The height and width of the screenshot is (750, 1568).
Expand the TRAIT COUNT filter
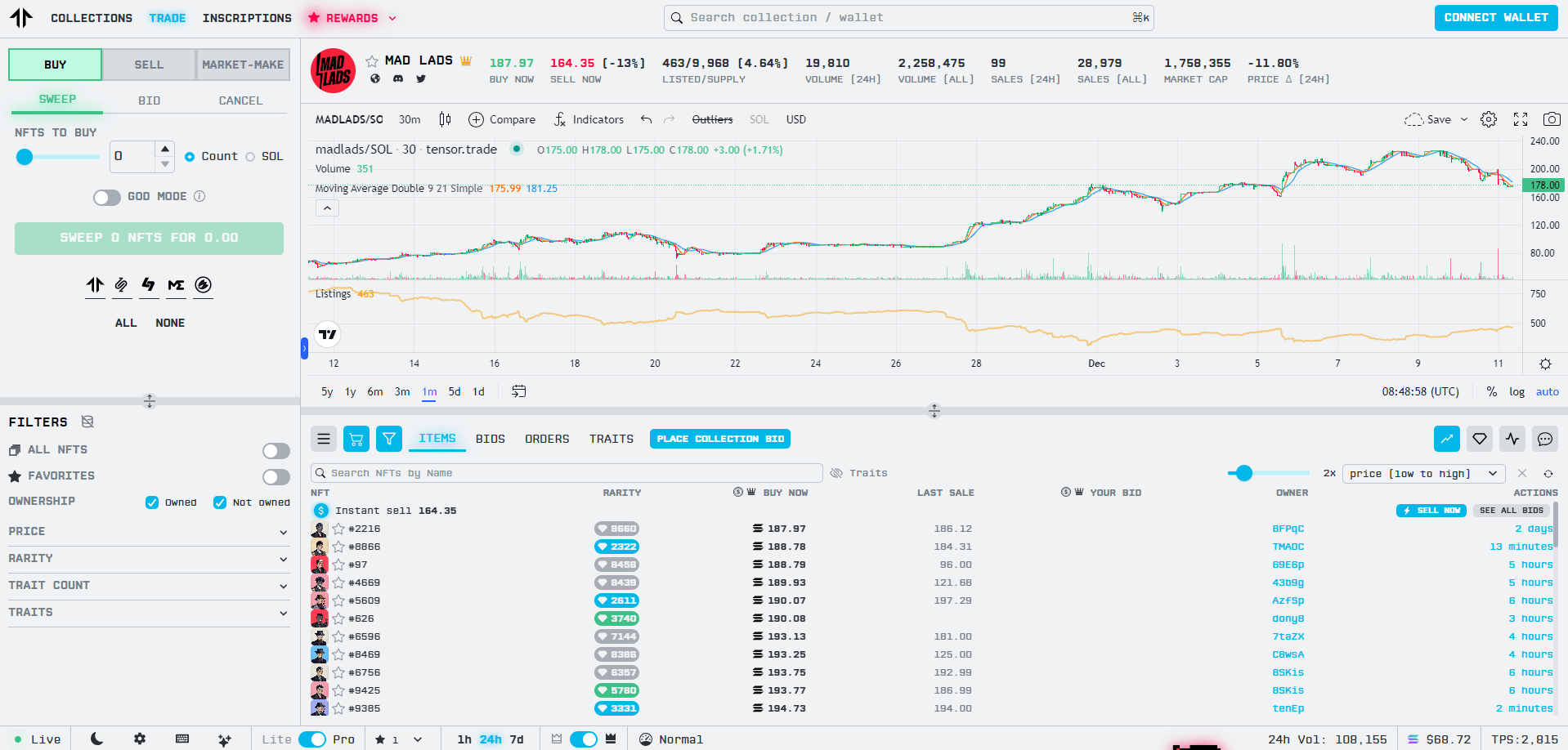click(149, 585)
